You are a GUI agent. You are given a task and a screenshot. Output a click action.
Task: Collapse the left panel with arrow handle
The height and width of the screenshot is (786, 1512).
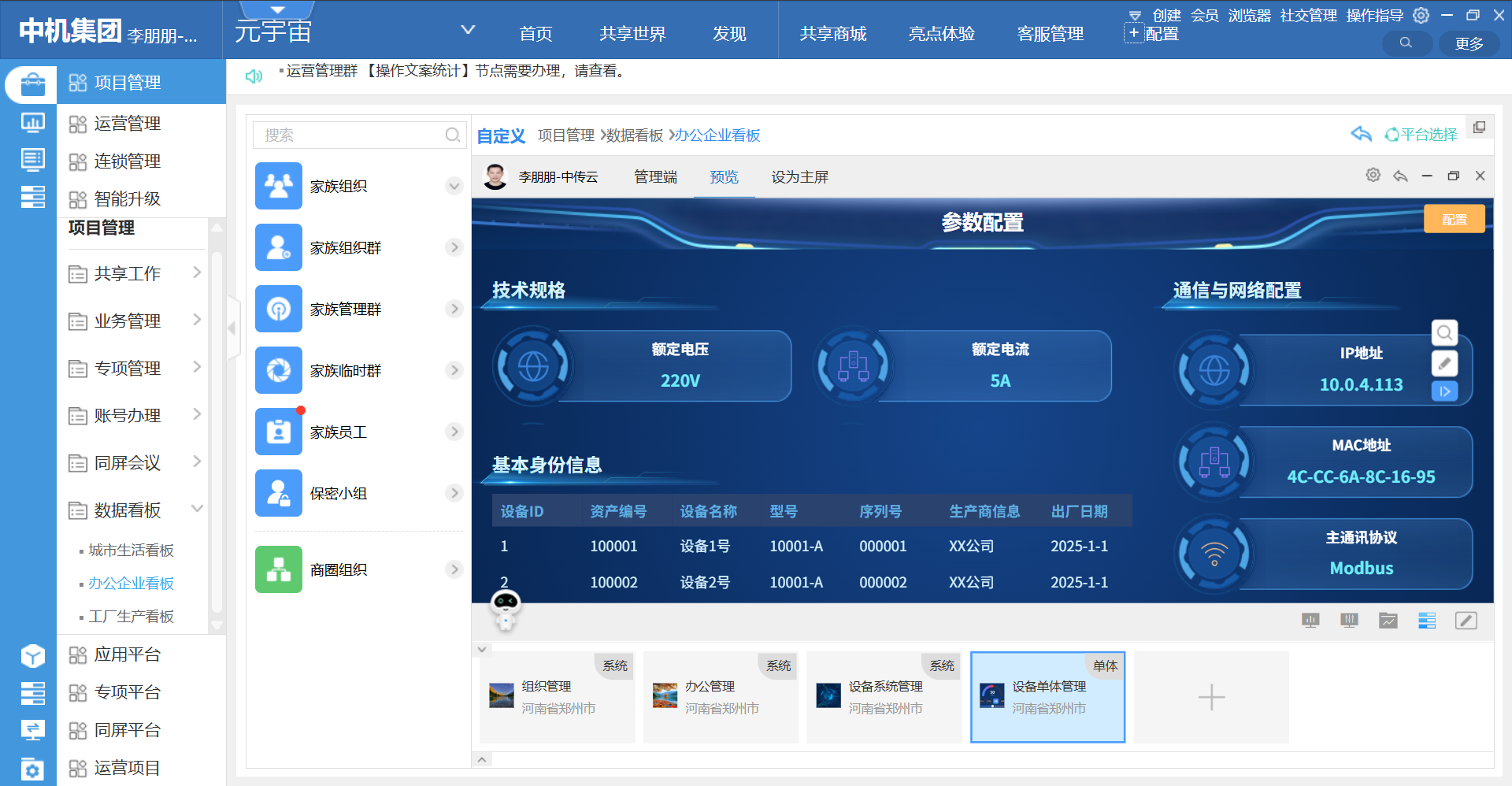[232, 328]
